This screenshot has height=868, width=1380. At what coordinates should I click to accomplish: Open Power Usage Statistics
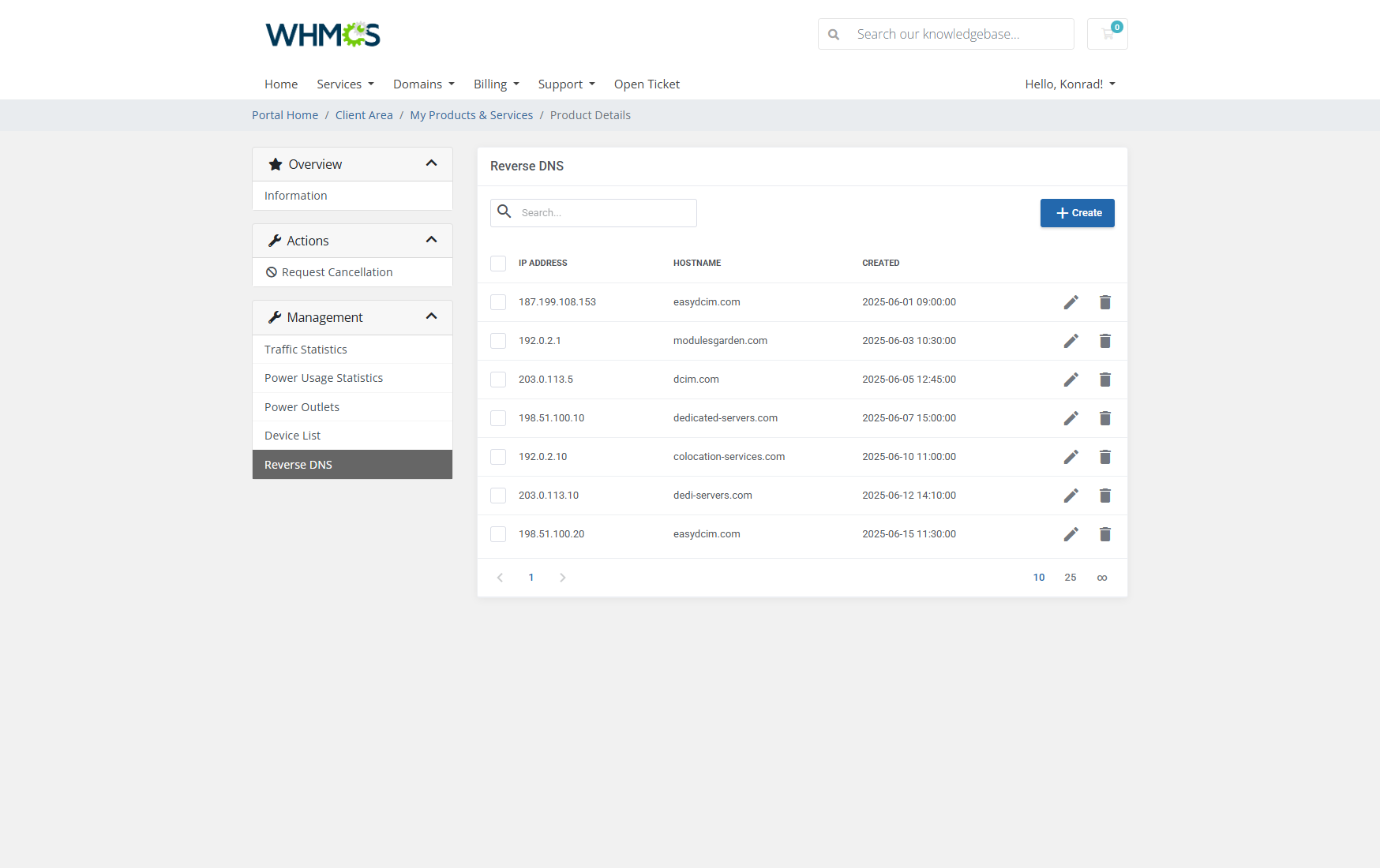pos(352,378)
